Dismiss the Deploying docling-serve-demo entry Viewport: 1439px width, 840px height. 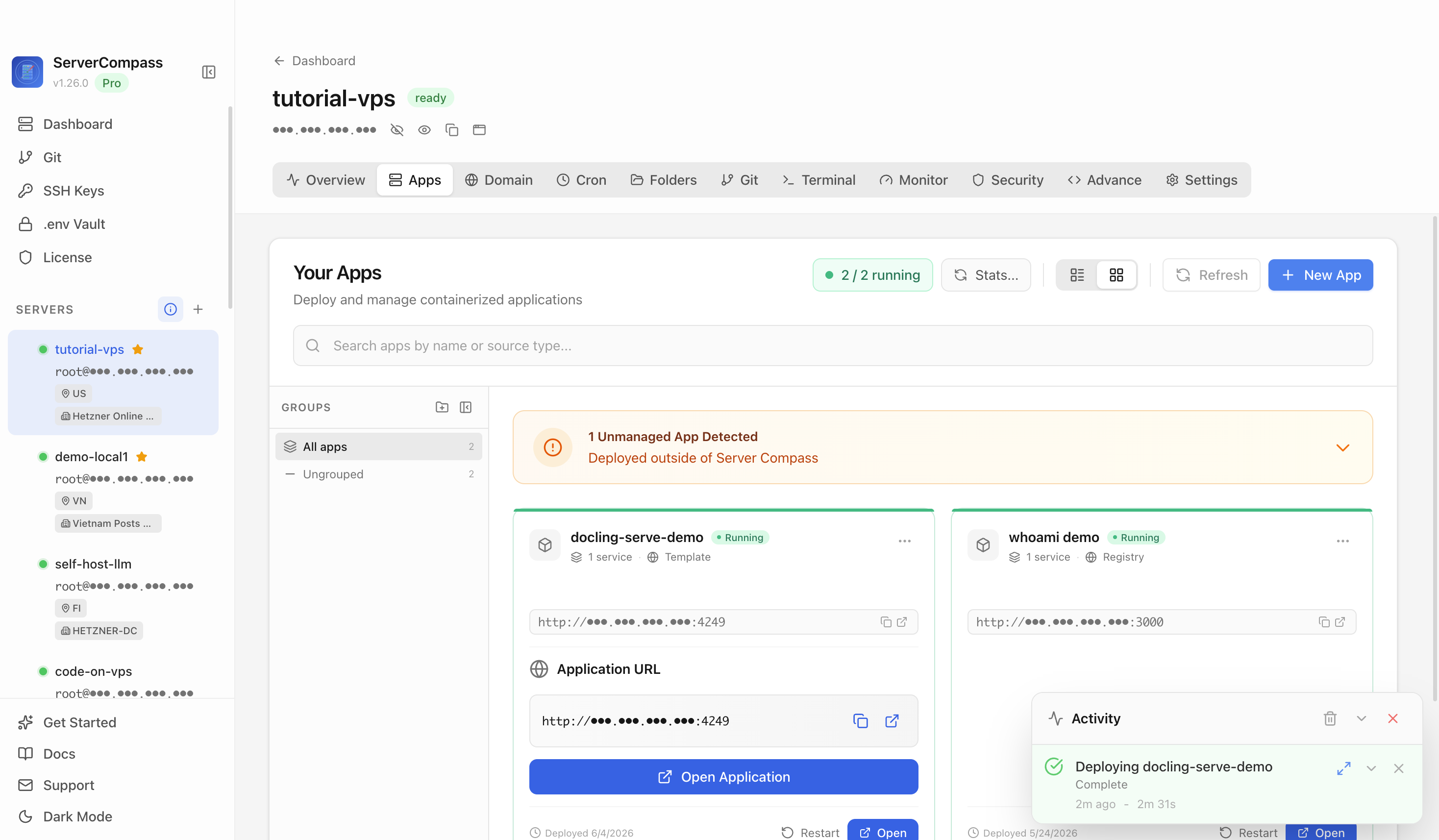tap(1398, 768)
